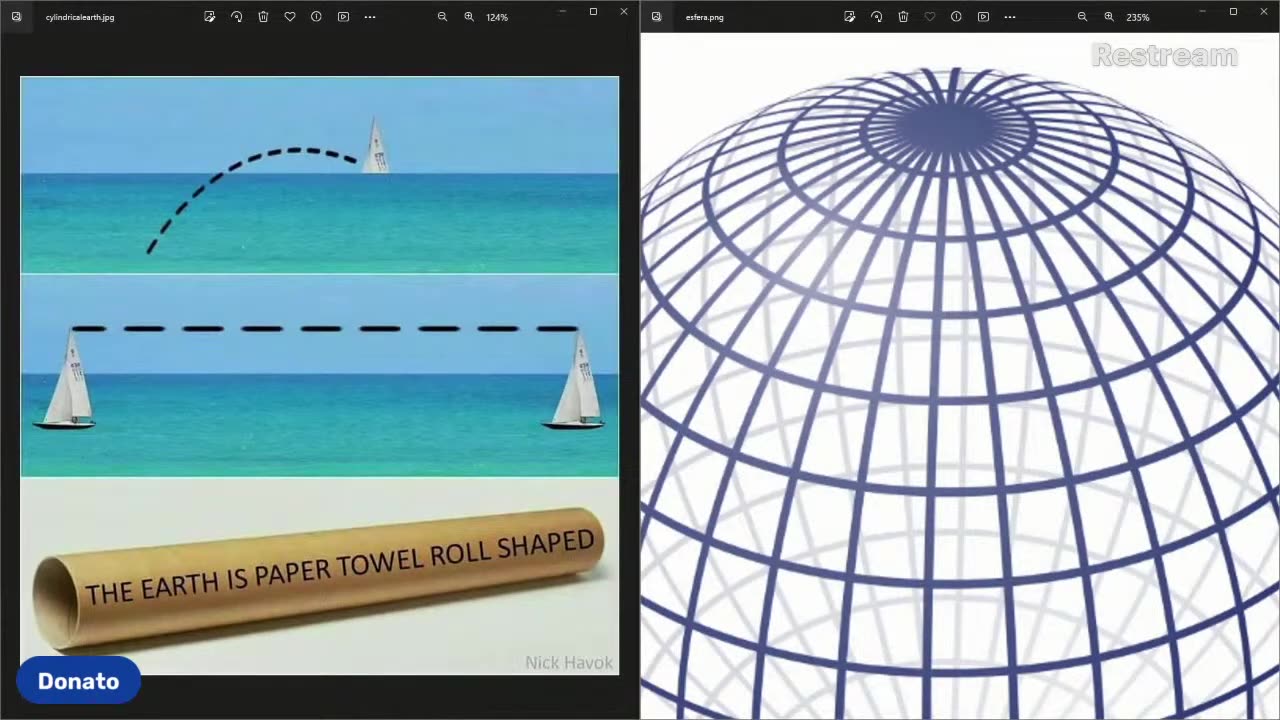Rotate the esfera.png image
The image size is (1280, 720).
tap(876, 17)
